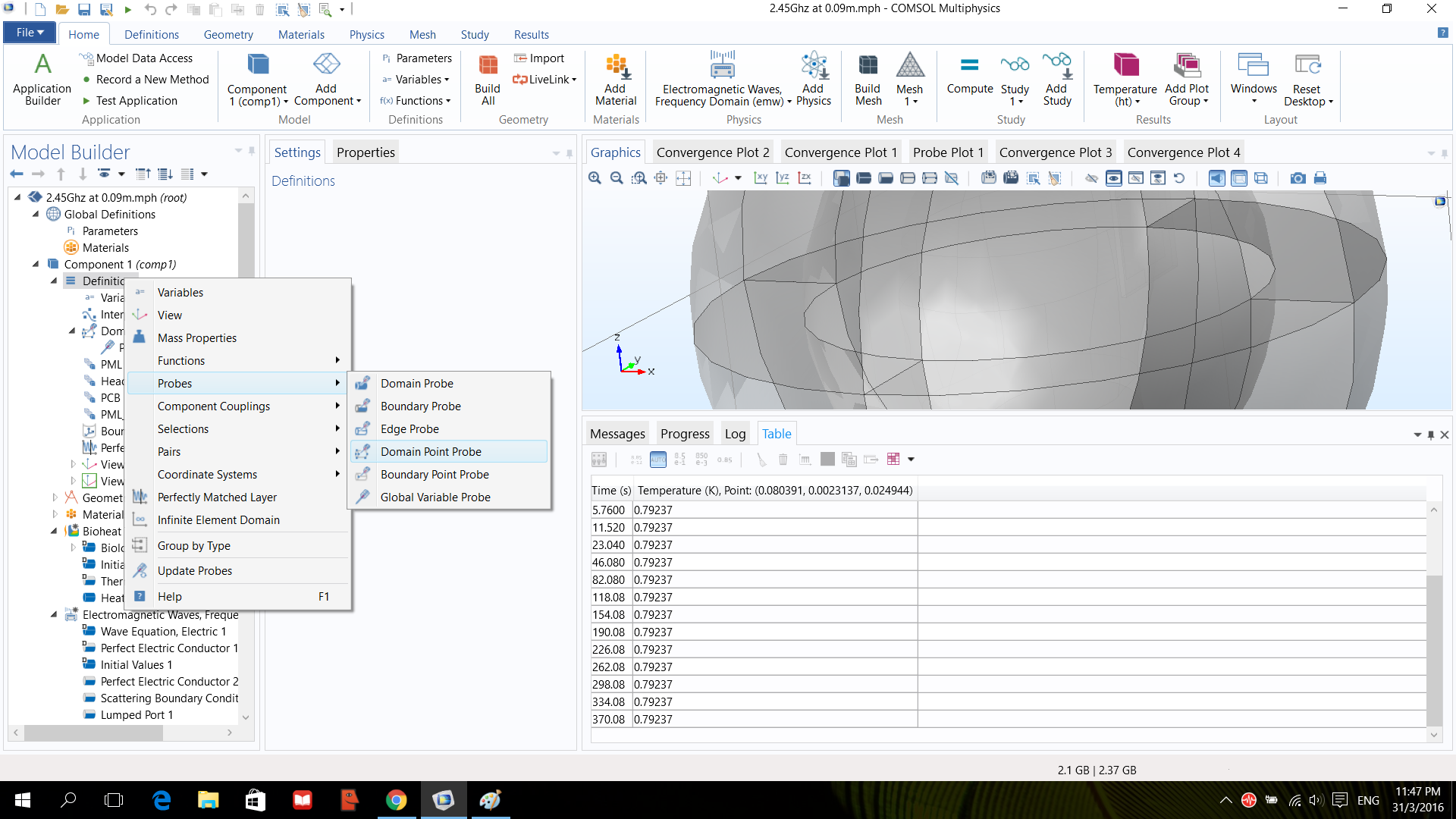The image size is (1456, 819).
Task: Click the Delete Table icon in table toolbar
Action: 783,459
